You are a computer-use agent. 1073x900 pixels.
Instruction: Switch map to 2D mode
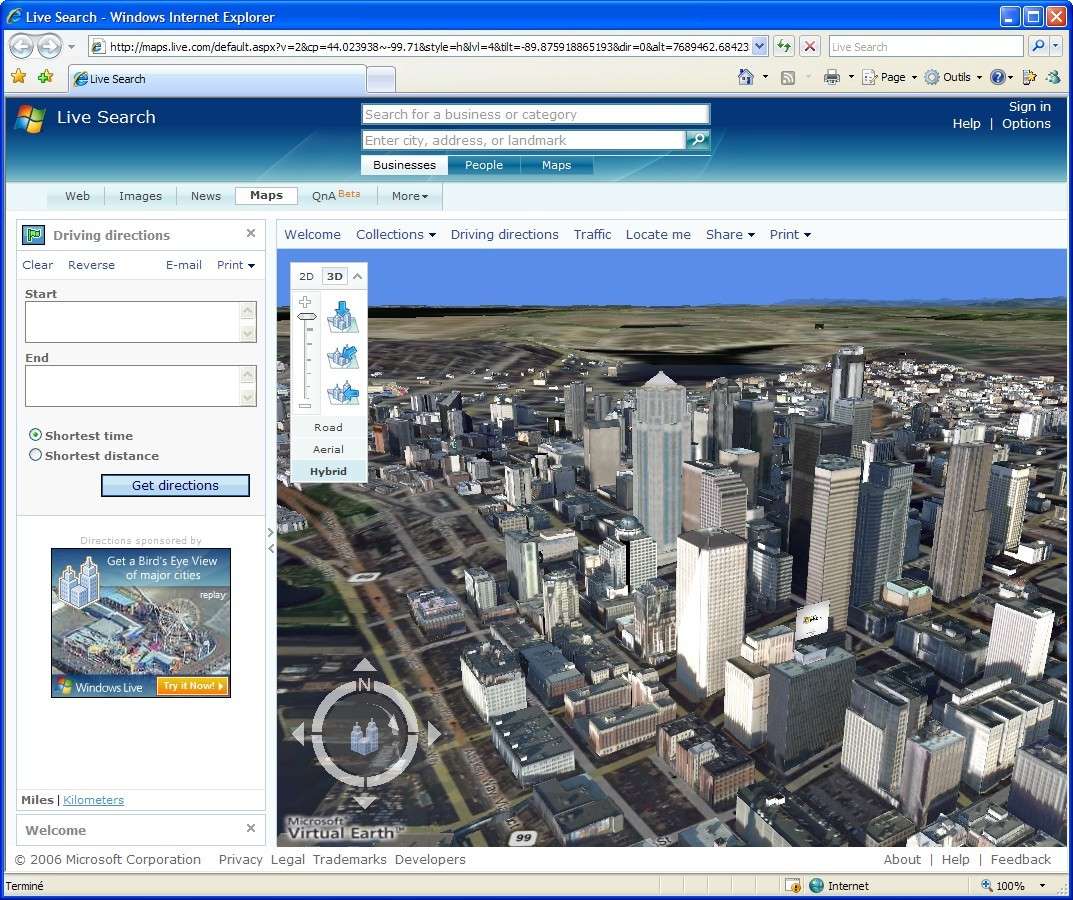pos(306,277)
